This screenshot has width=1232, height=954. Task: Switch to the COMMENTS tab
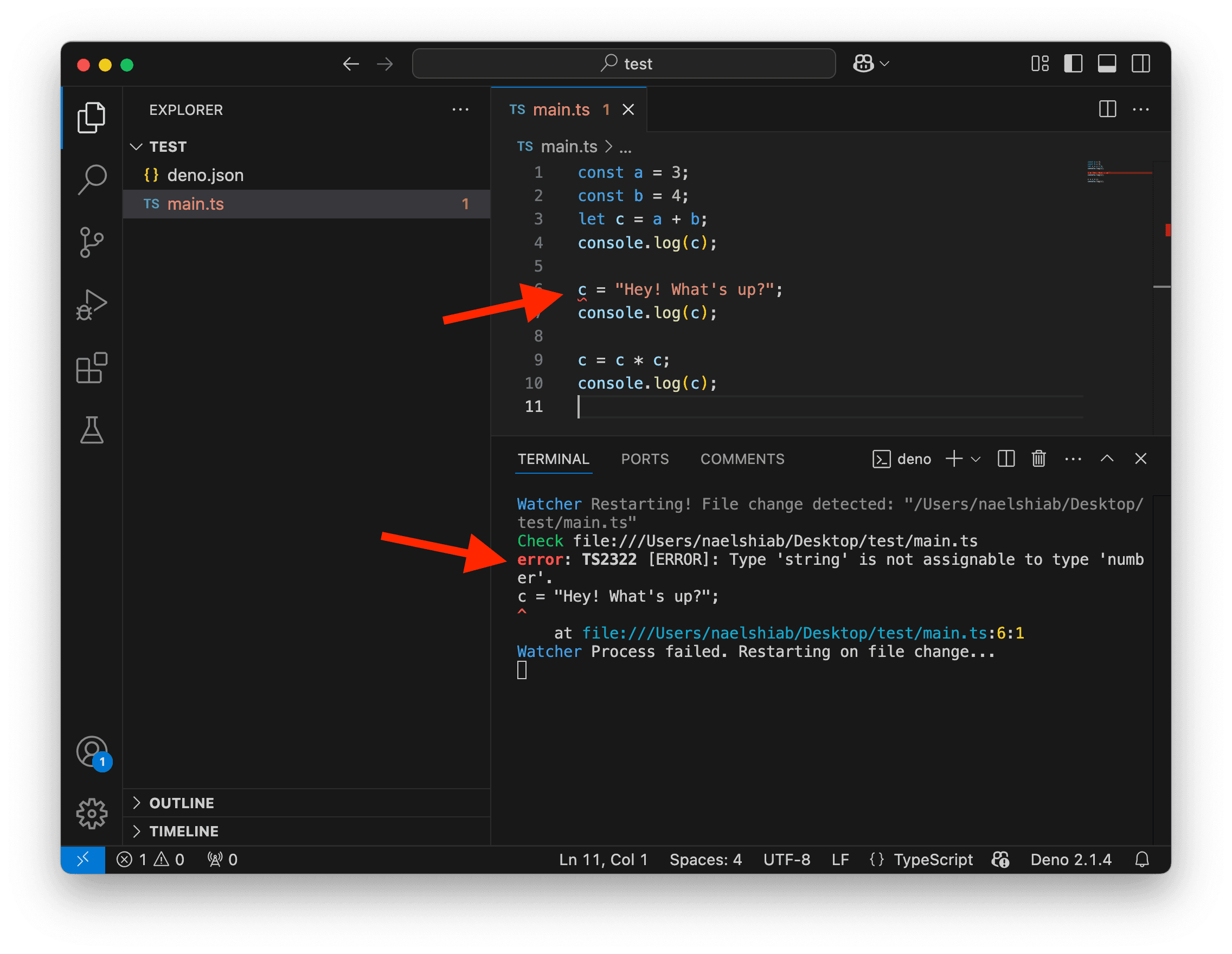click(742, 459)
